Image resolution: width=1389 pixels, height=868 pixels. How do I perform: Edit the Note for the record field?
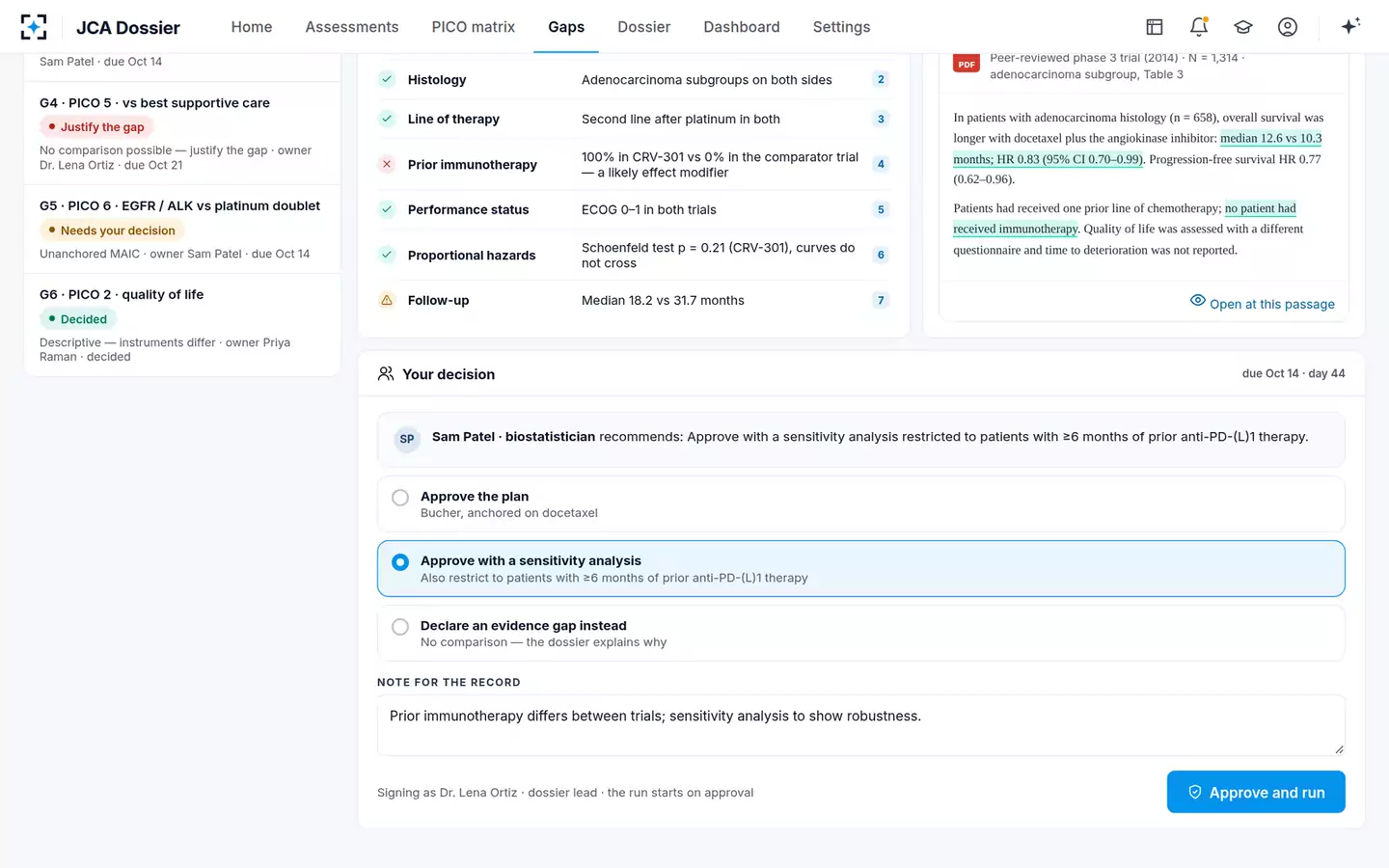tap(860, 725)
